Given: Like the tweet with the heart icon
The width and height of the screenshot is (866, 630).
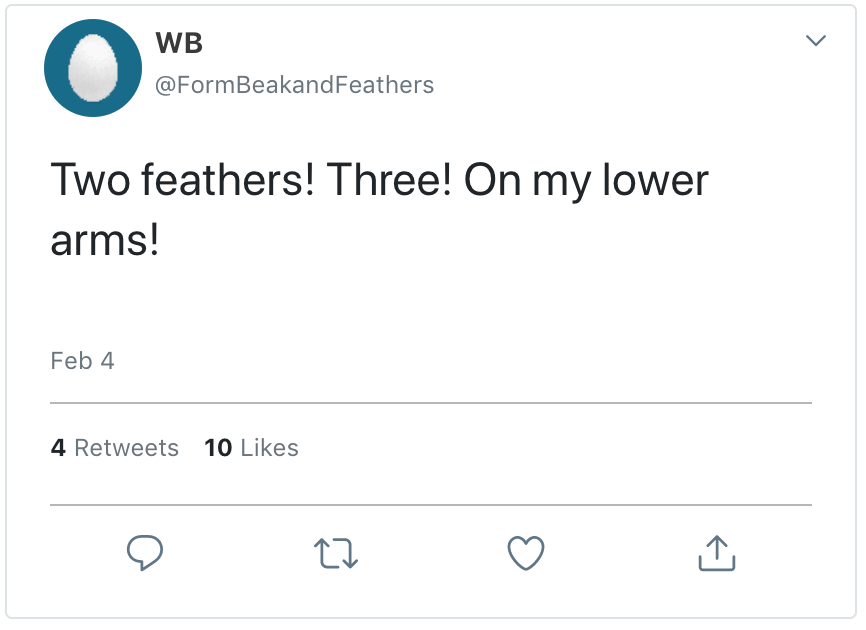Looking at the screenshot, I should [526, 553].
